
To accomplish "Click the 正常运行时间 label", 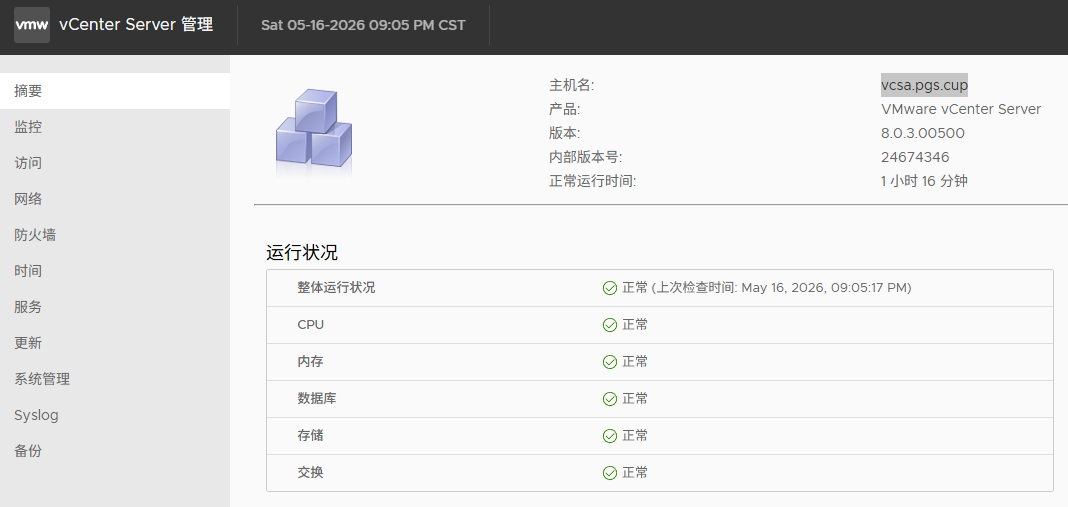I will [x=593, y=181].
